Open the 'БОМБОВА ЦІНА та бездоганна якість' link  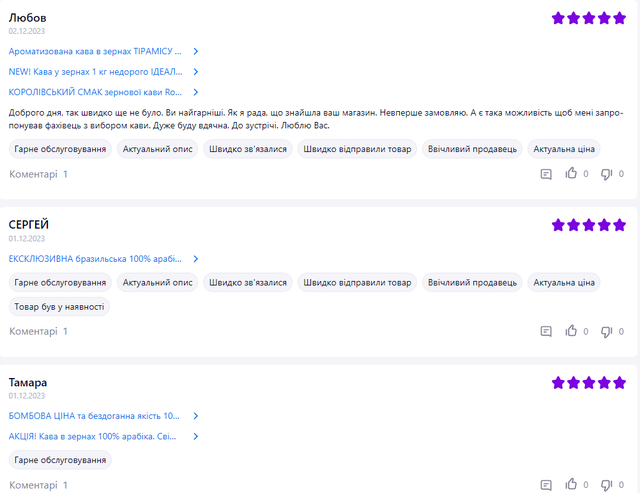pyautogui.click(x=94, y=415)
